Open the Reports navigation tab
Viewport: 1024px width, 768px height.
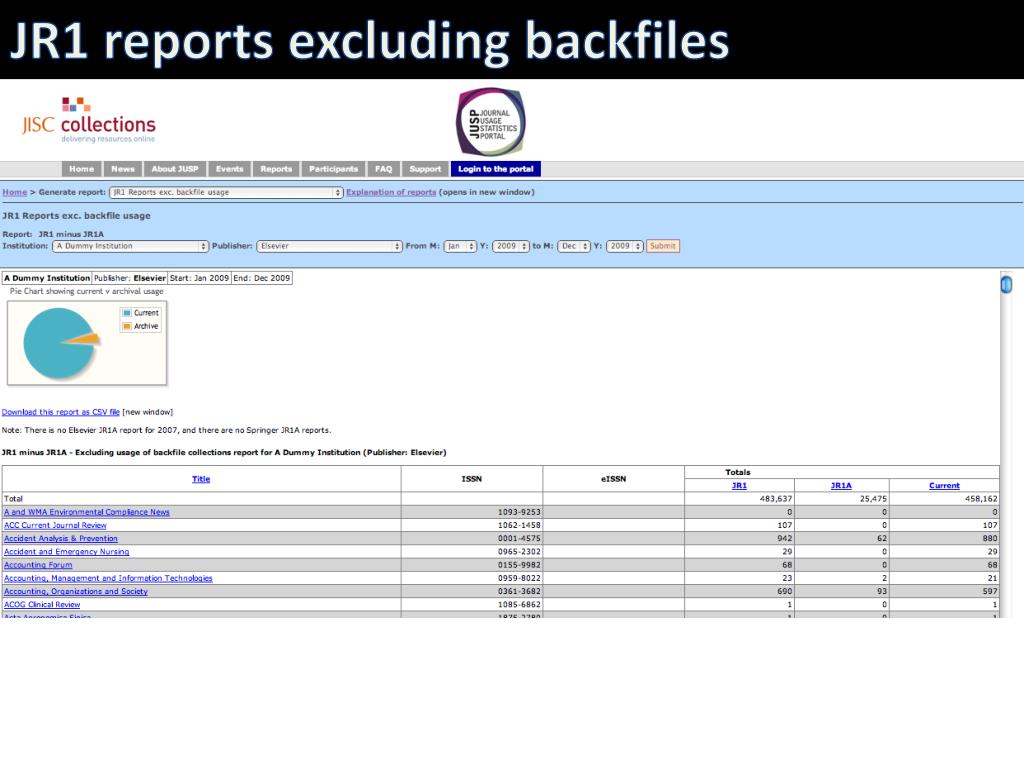click(x=276, y=169)
